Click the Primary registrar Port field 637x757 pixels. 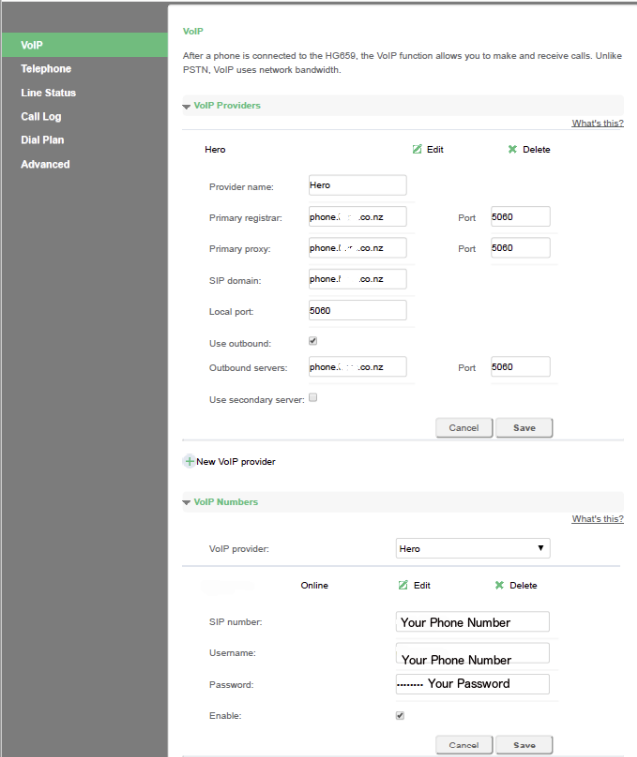pos(521,217)
